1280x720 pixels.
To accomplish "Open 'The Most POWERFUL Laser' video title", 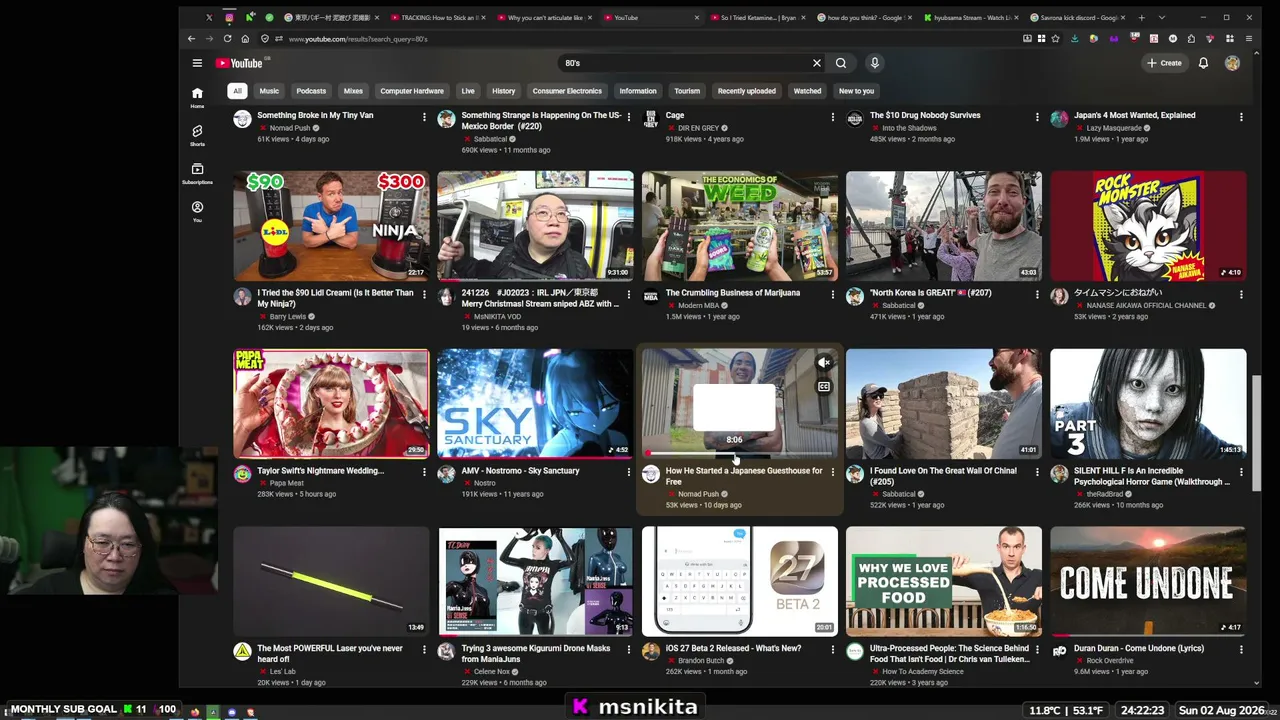I will point(330,654).
